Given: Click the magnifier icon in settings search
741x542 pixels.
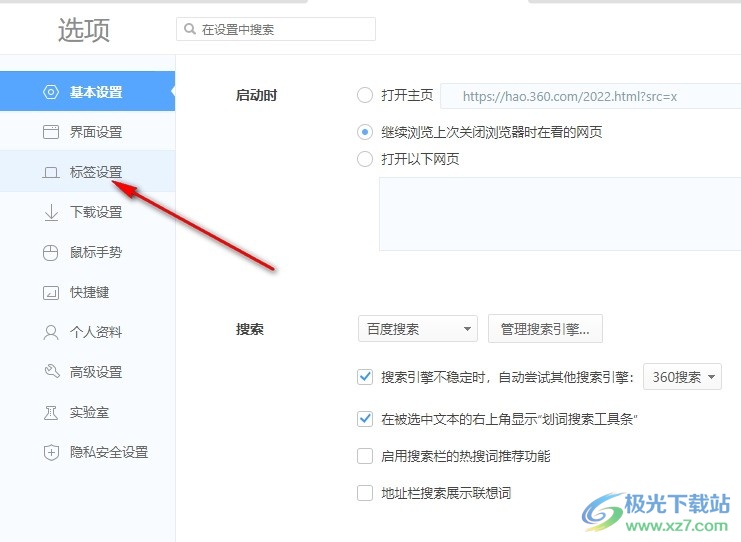Looking at the screenshot, I should pyautogui.click(x=190, y=29).
